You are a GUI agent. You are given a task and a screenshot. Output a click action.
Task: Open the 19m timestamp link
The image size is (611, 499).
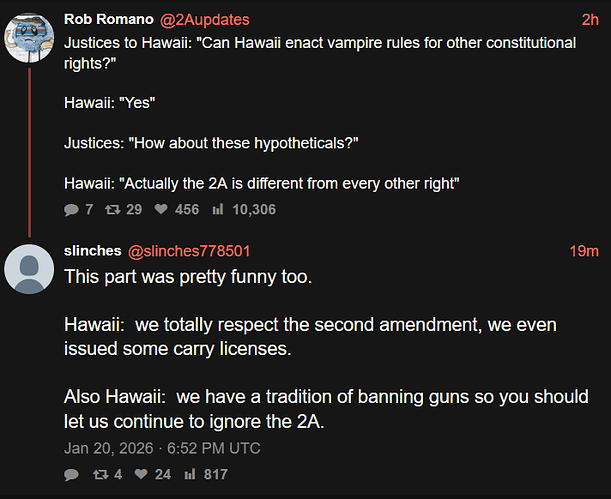[x=584, y=251]
